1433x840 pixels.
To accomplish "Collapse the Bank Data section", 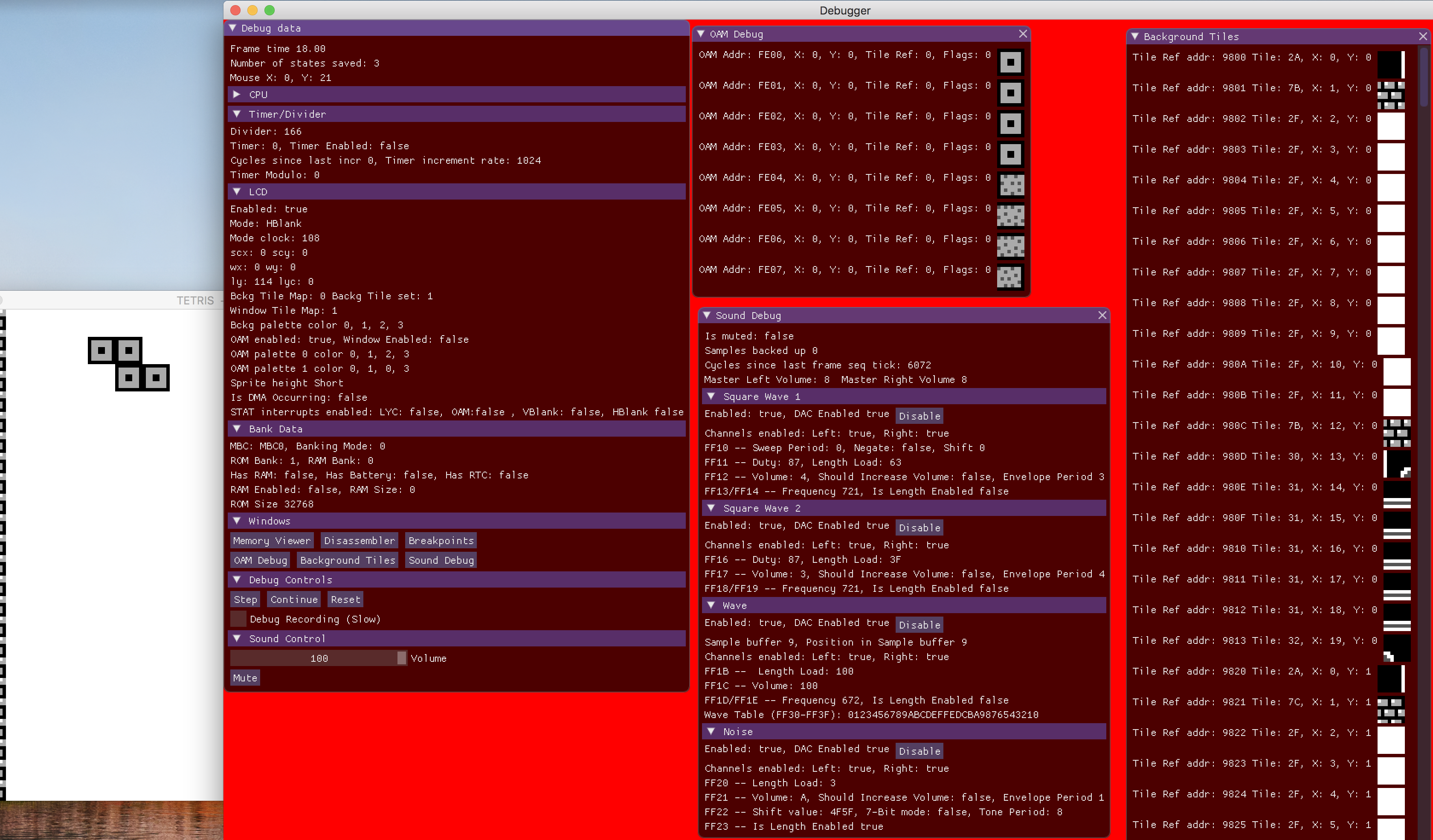I will 237,429.
